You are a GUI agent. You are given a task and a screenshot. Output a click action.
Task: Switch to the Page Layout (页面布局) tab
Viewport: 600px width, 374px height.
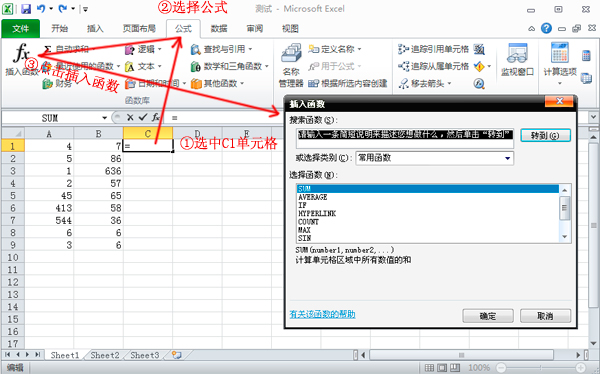139,29
